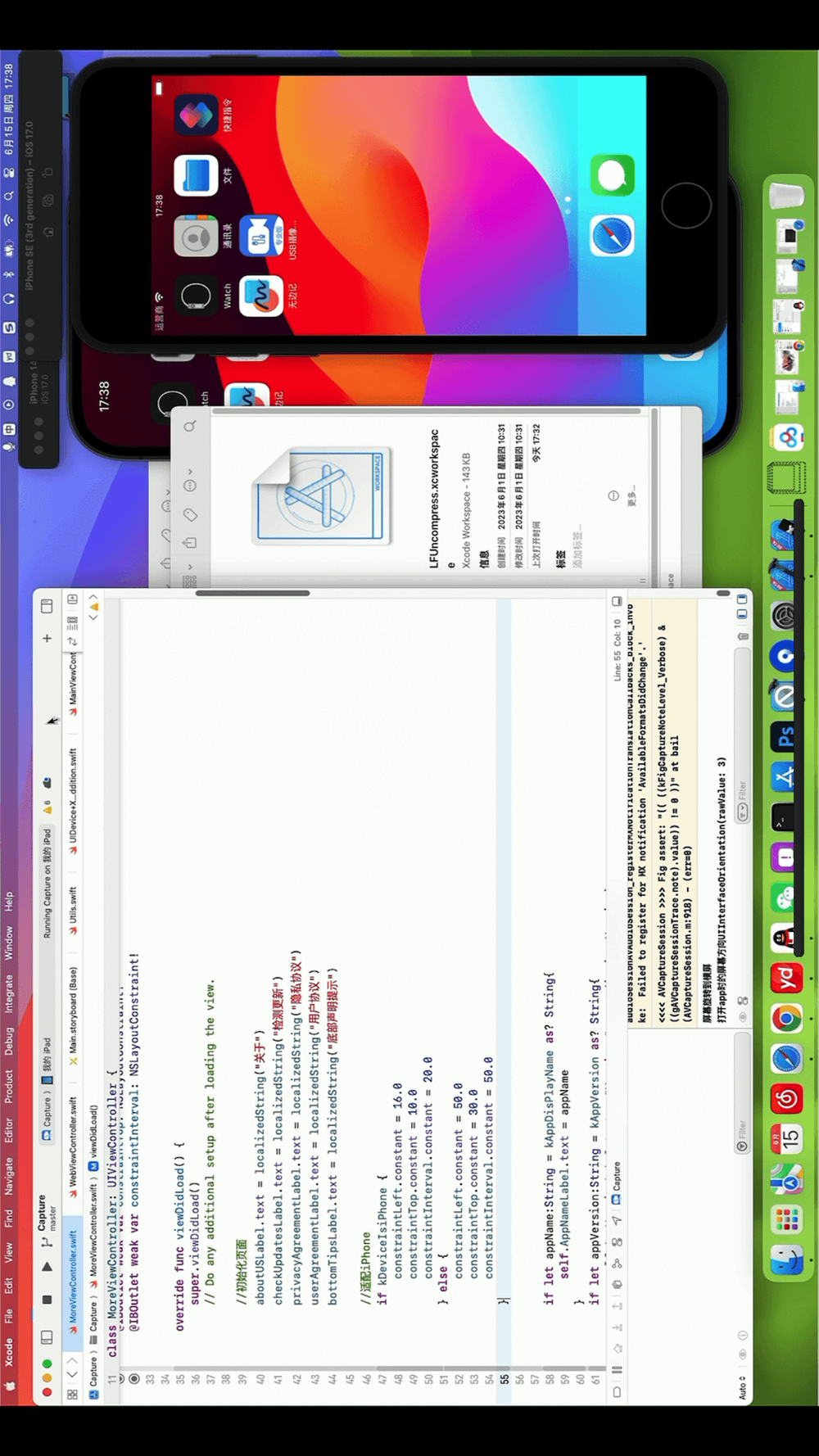Click the Simulate Location arrow icon
Viewport: 819px width, 1456px height.
coord(617,1220)
